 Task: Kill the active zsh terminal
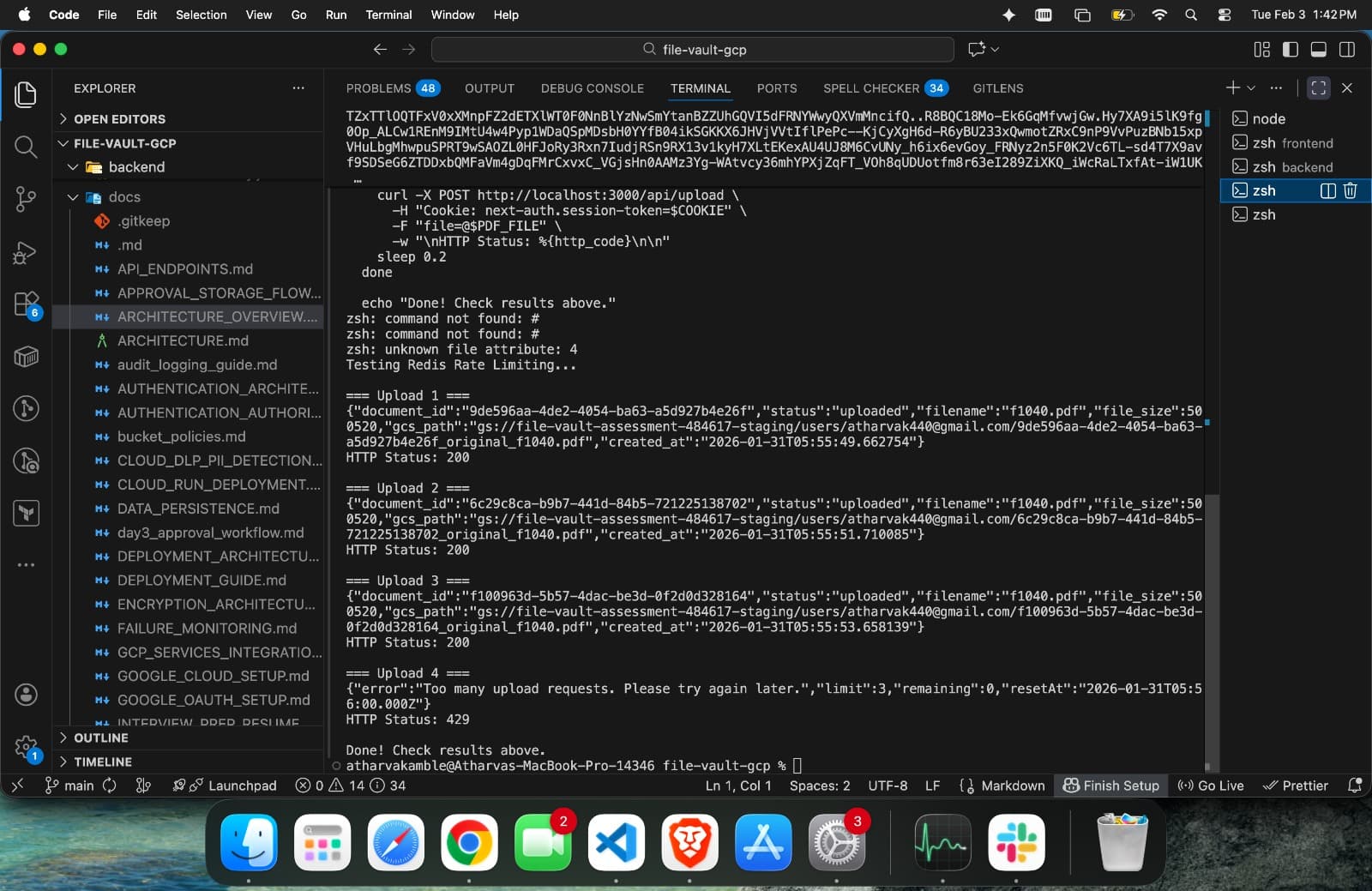tap(1350, 190)
